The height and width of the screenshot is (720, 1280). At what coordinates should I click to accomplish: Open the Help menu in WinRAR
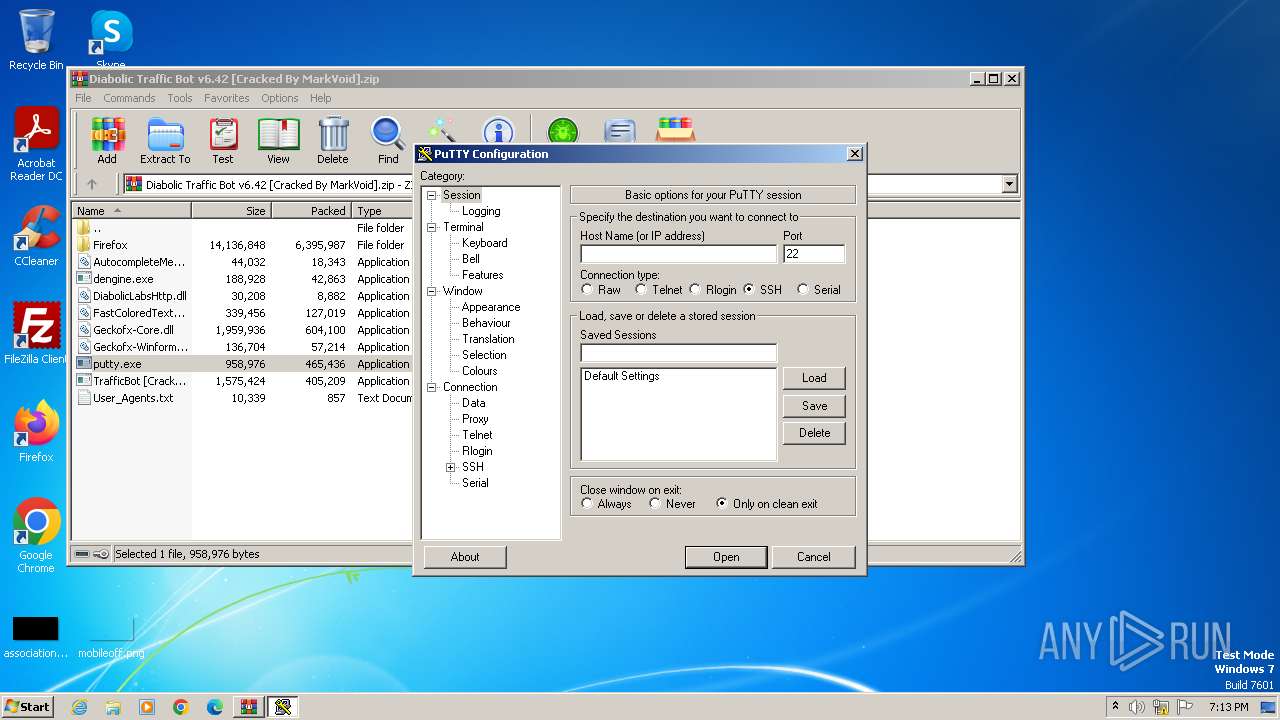pyautogui.click(x=320, y=98)
